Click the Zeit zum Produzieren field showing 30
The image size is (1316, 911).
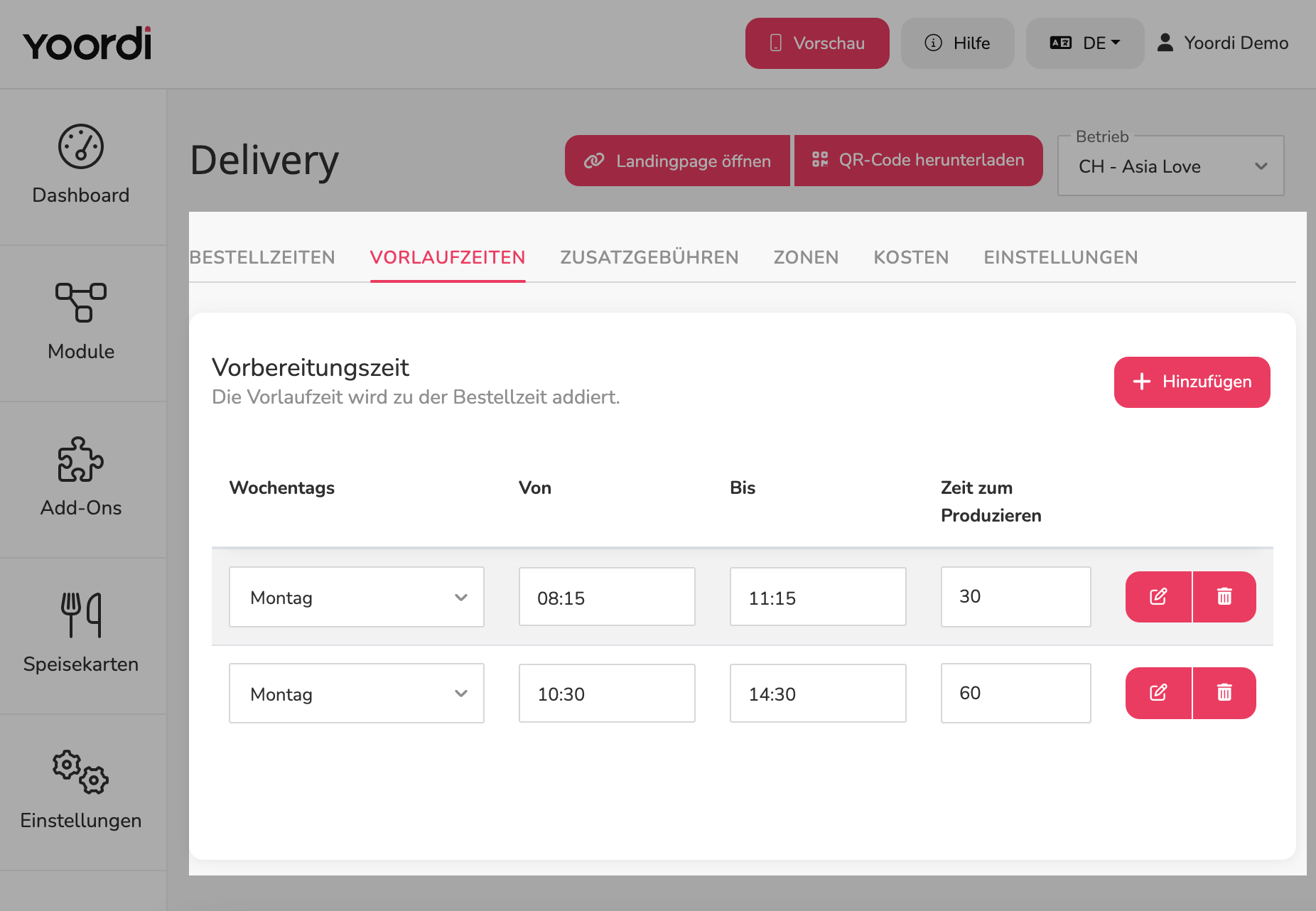[x=1015, y=597]
